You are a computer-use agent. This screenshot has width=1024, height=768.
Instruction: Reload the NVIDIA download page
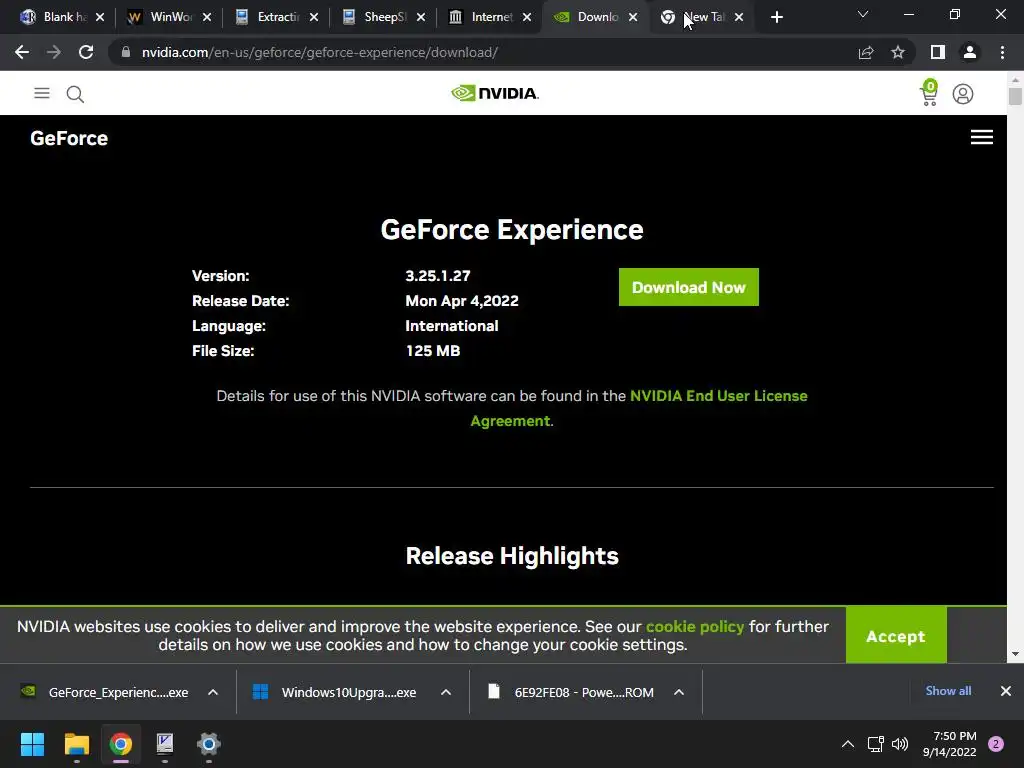point(86,52)
